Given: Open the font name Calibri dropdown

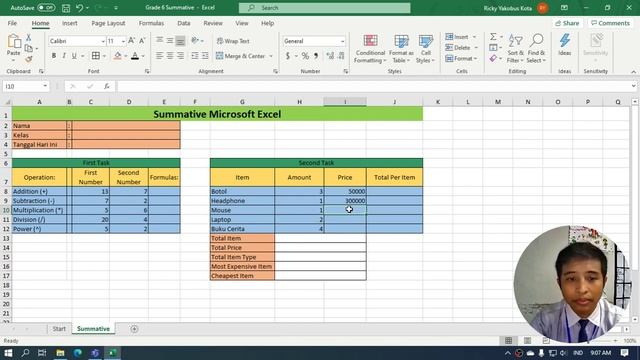Looking at the screenshot, I should tap(103, 41).
